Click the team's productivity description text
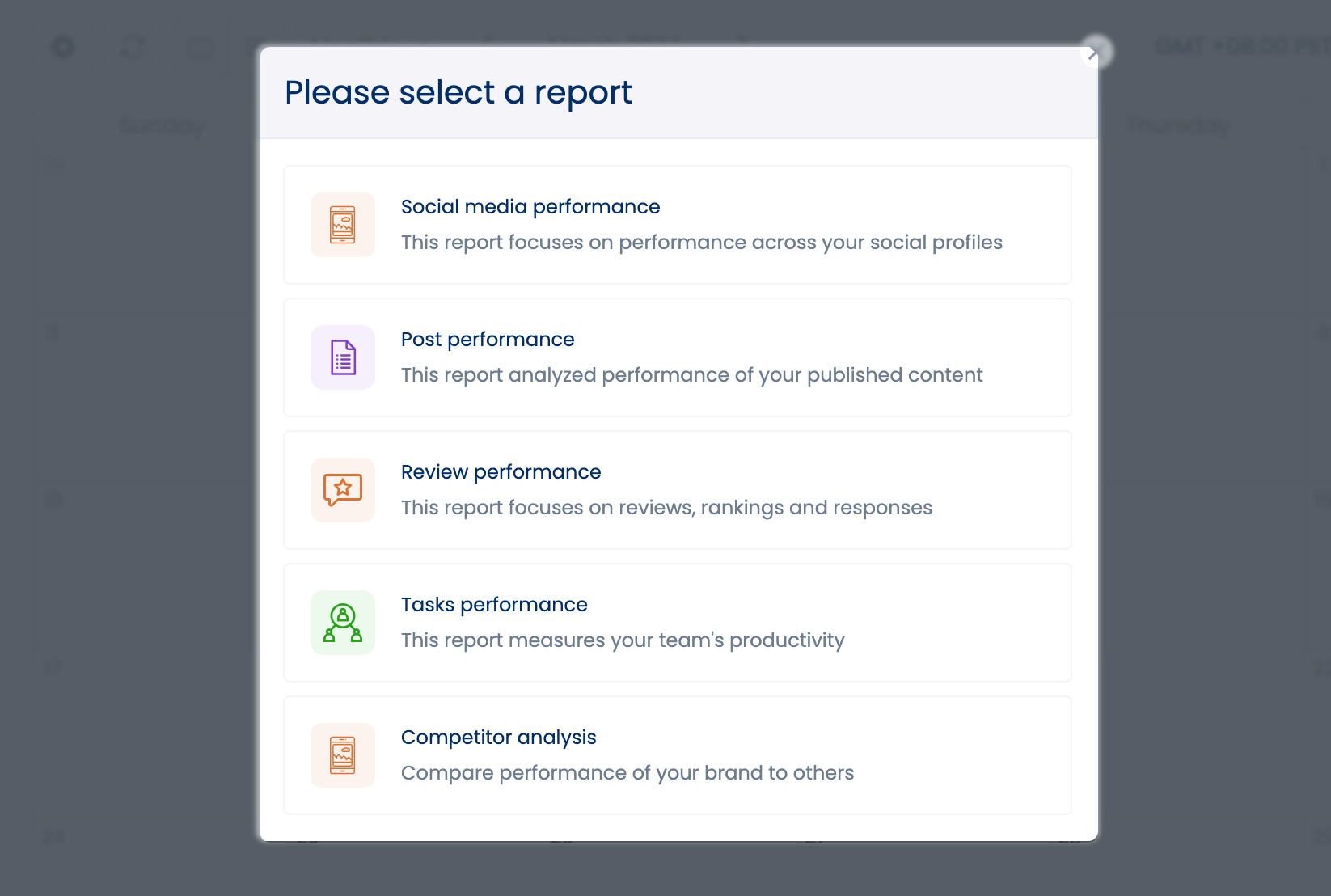This screenshot has height=896, width=1331. [623, 640]
